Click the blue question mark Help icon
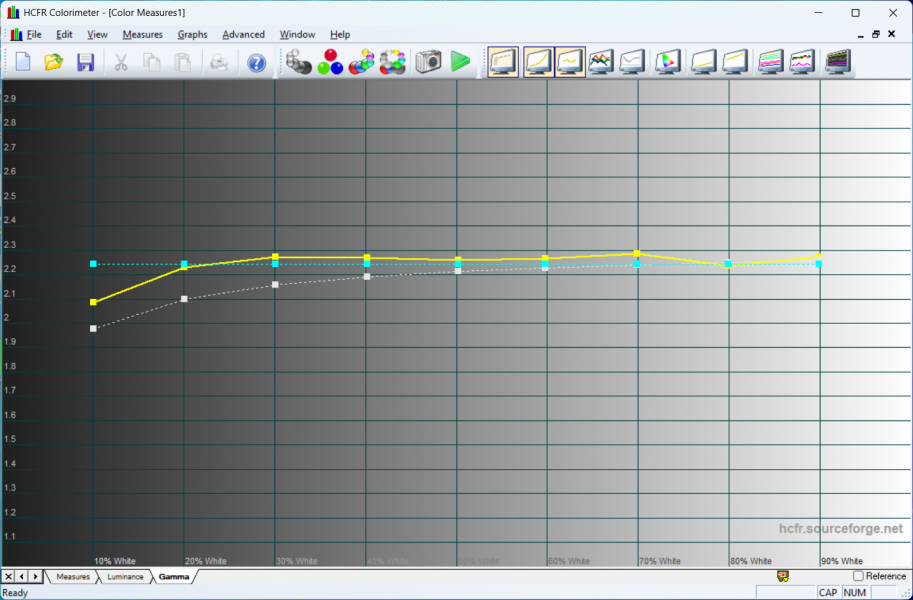The width and height of the screenshot is (913, 600). coord(257,62)
